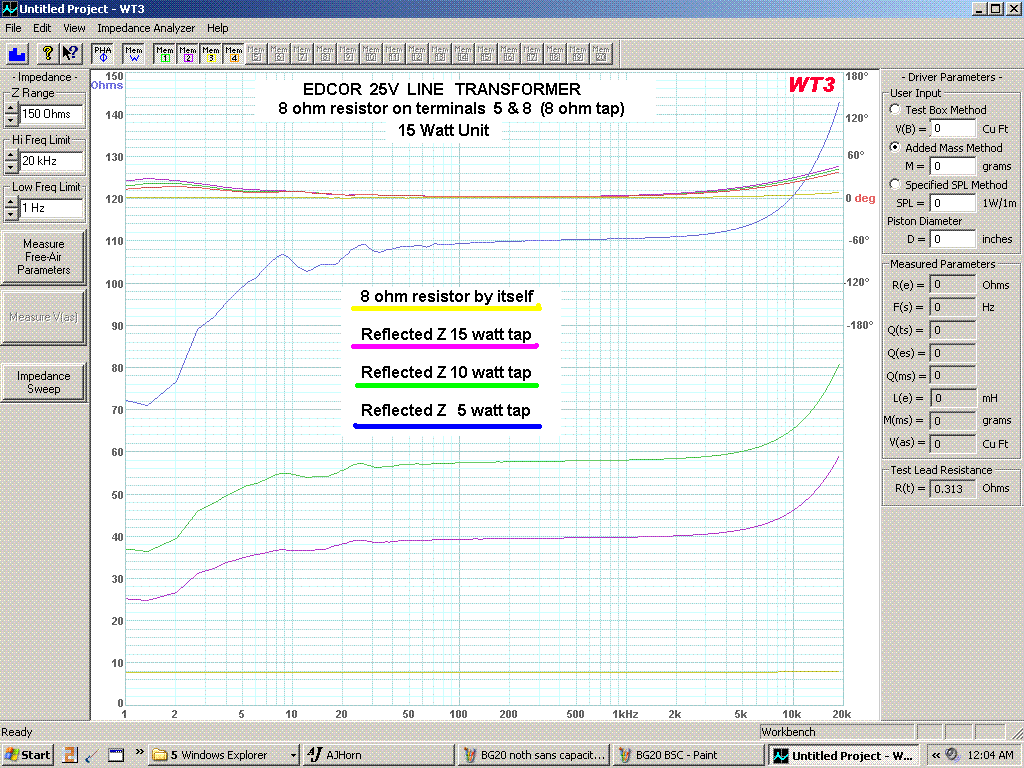Click the disabled Mem 5 toolbar icon

[x=256, y=54]
